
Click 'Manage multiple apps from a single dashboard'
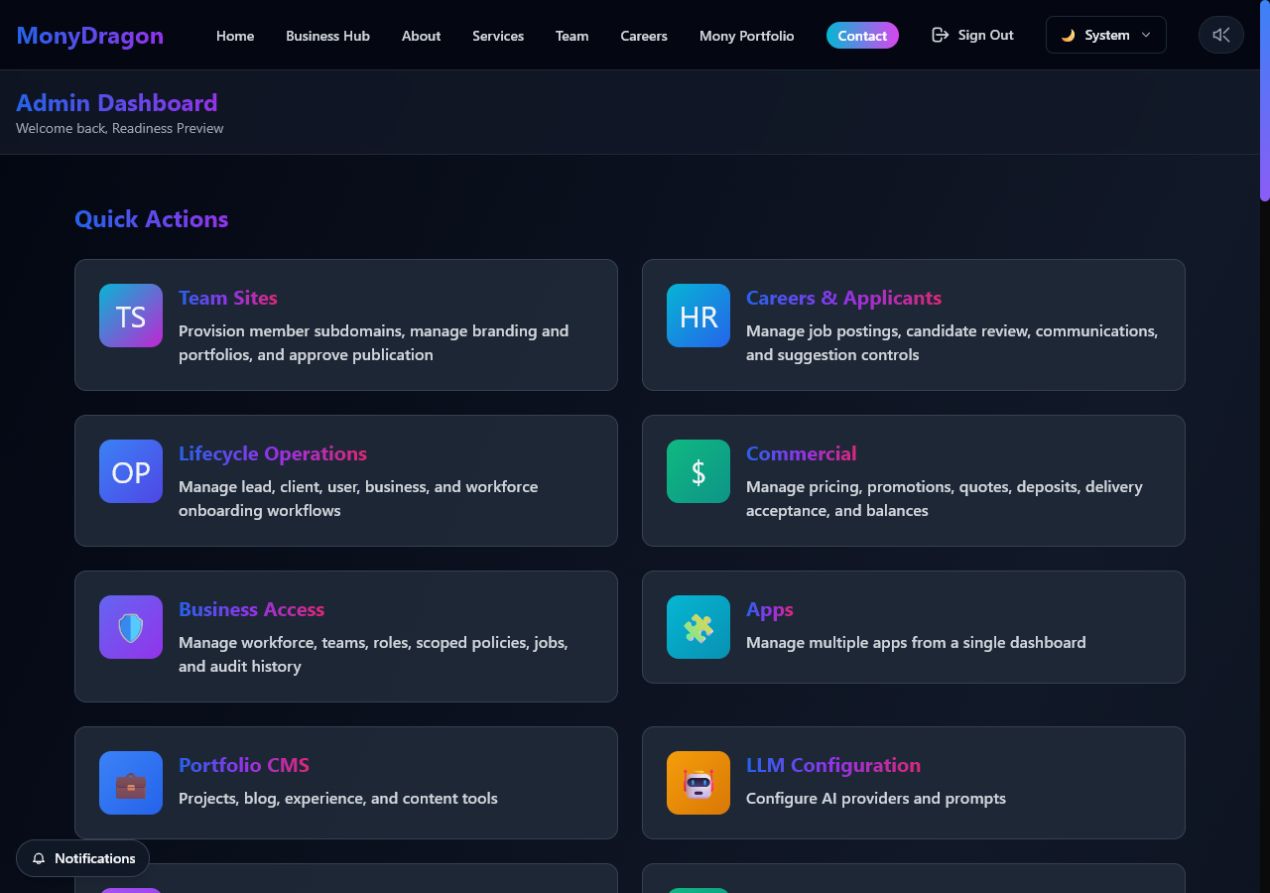[x=916, y=643]
